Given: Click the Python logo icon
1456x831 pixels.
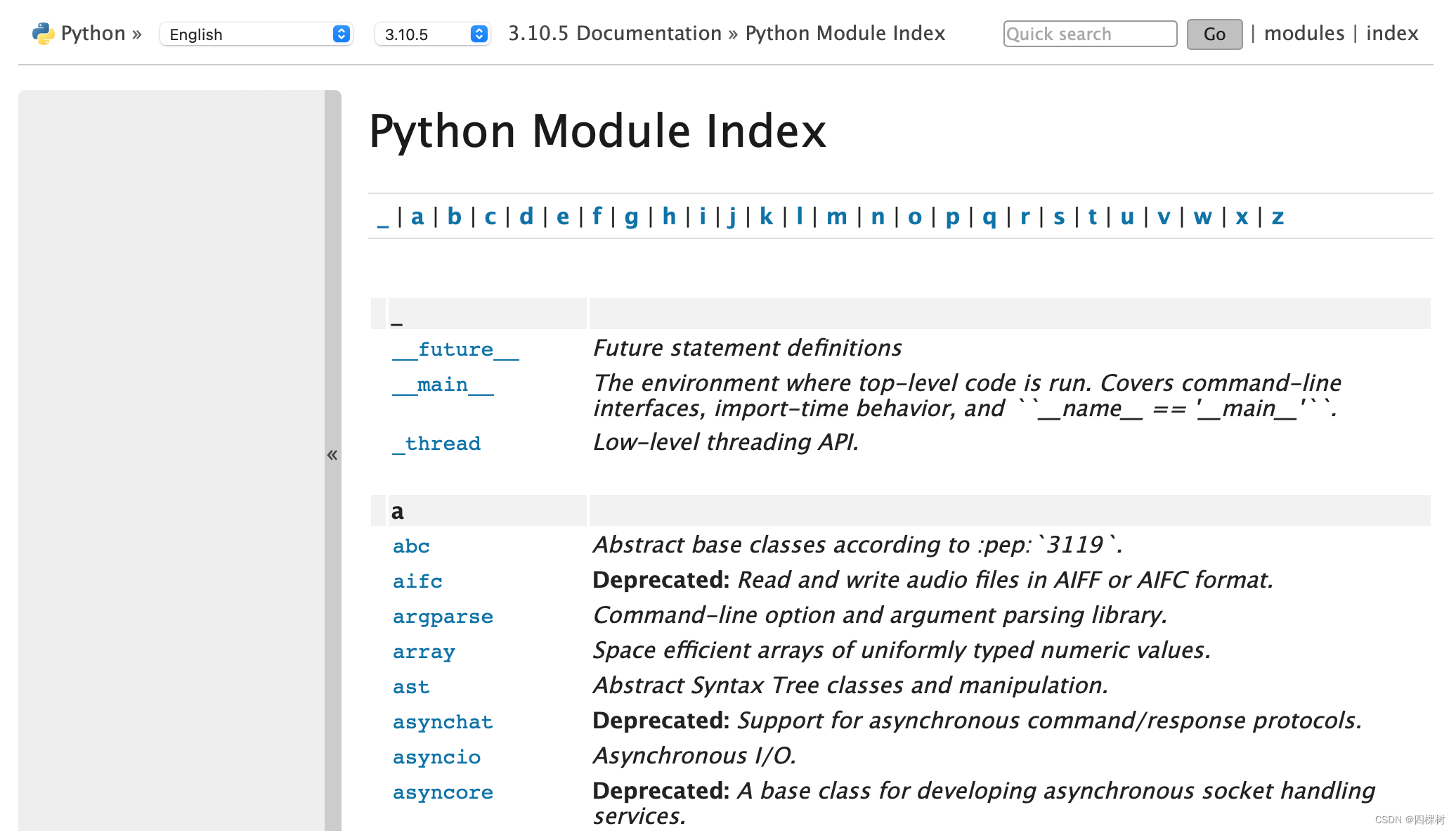Looking at the screenshot, I should coord(43,34).
